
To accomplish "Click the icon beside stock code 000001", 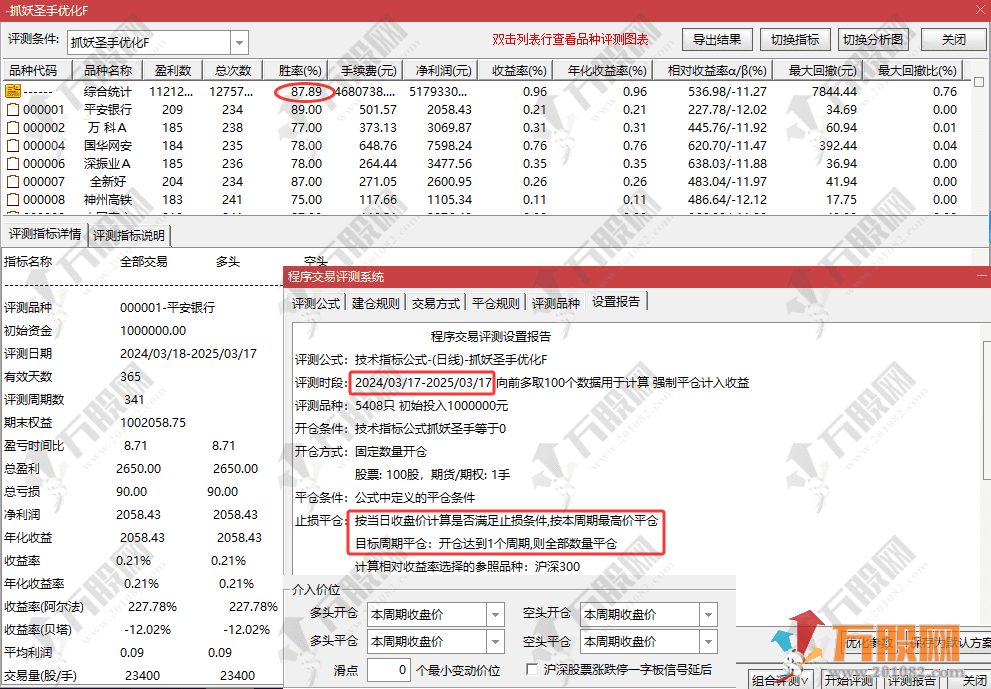I will coord(13,109).
